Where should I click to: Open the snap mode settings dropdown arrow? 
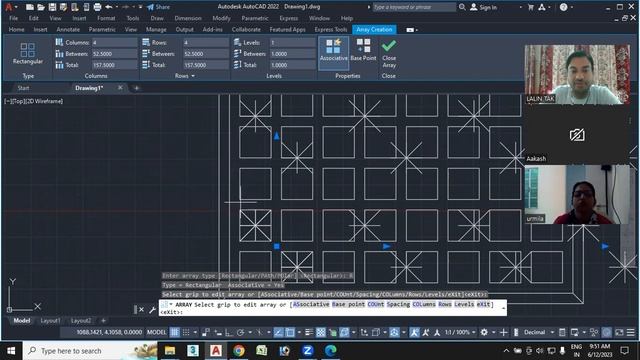click(x=195, y=332)
